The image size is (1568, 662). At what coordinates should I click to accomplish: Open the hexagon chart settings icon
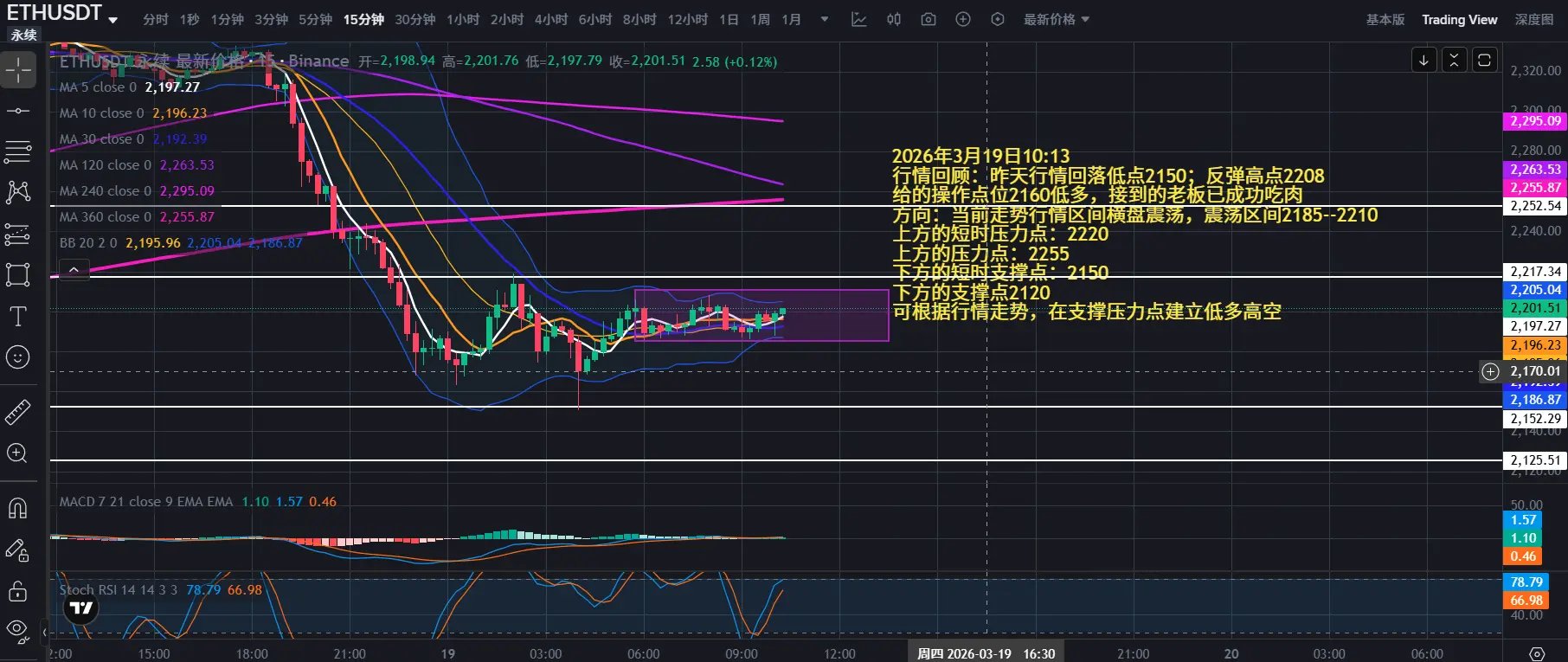click(998, 19)
